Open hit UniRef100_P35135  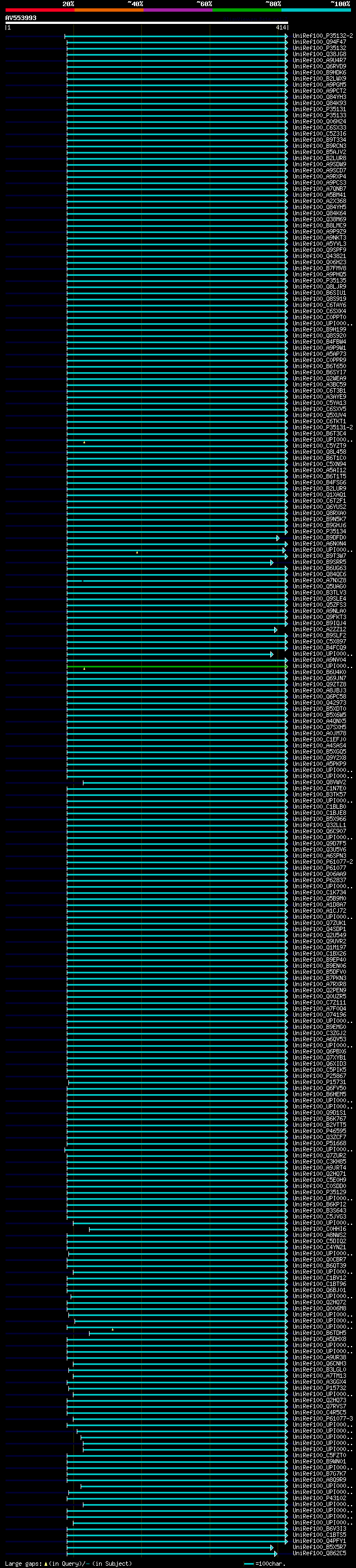click(x=319, y=280)
